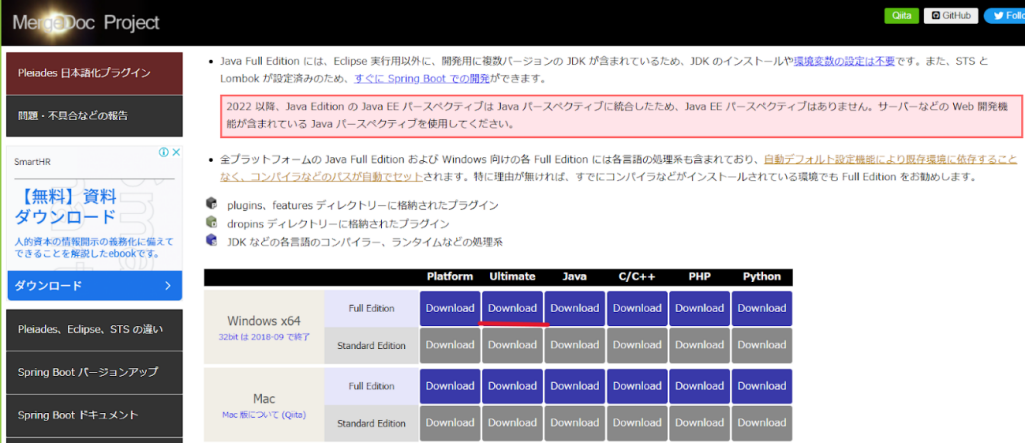This screenshot has height=443, width=1025.
Task: Click the Windows Standard Edition label
Action: point(371,346)
